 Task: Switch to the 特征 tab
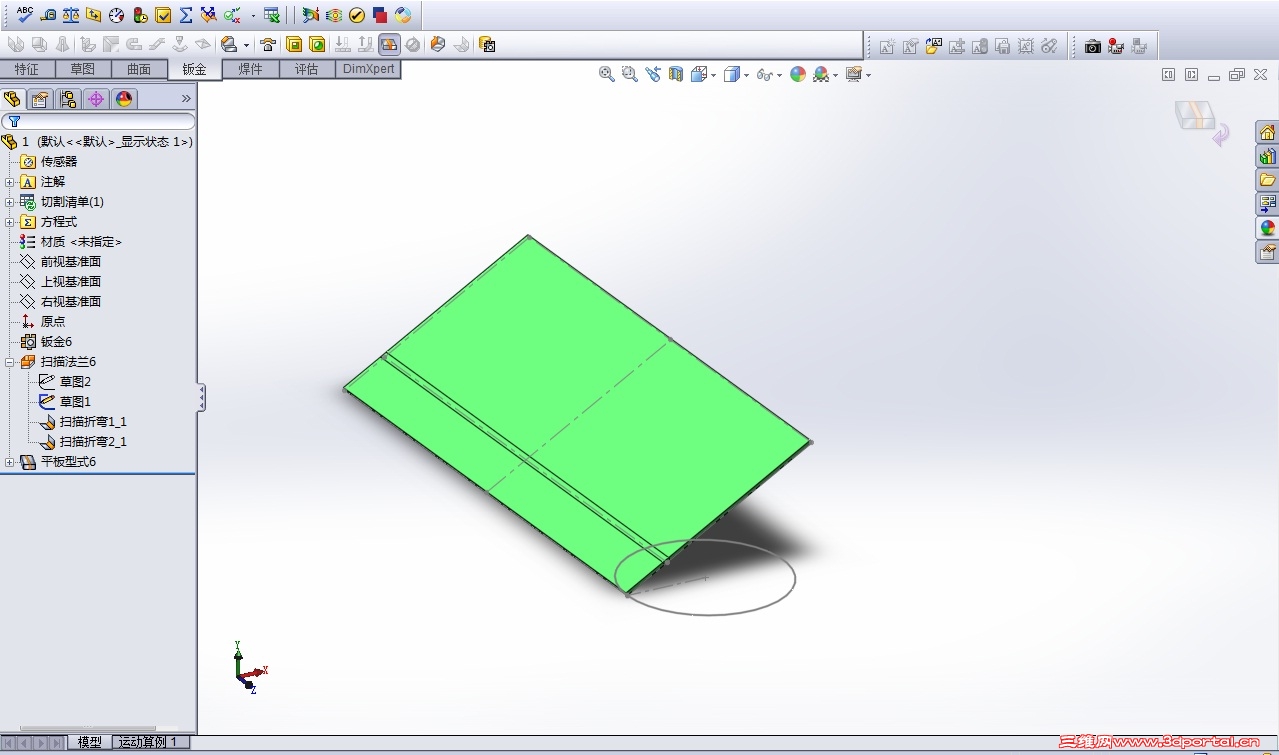click(27, 69)
